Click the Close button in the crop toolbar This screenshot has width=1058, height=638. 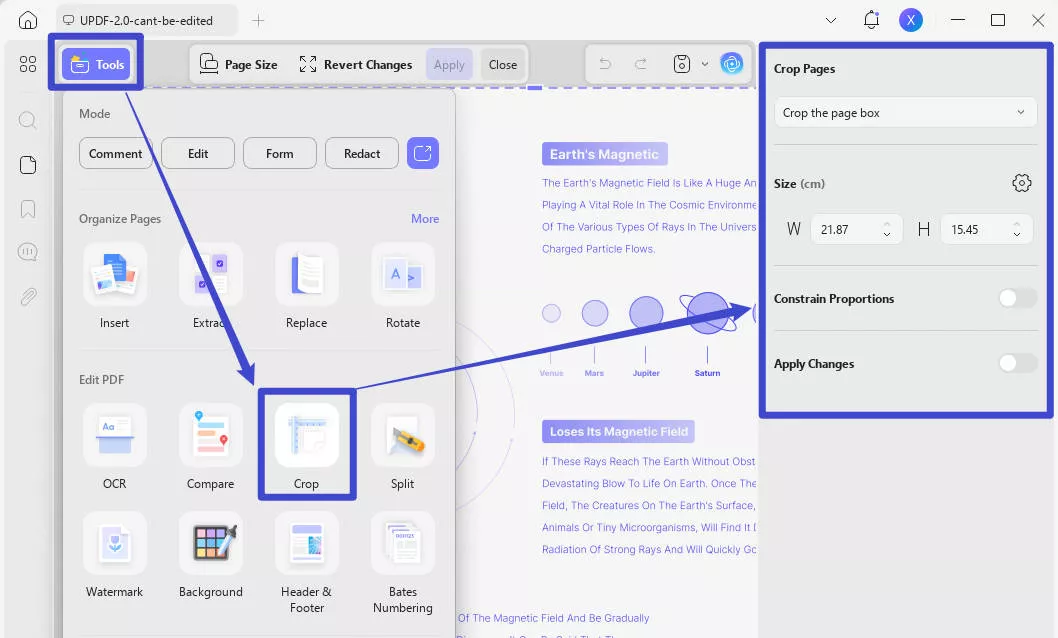502,63
